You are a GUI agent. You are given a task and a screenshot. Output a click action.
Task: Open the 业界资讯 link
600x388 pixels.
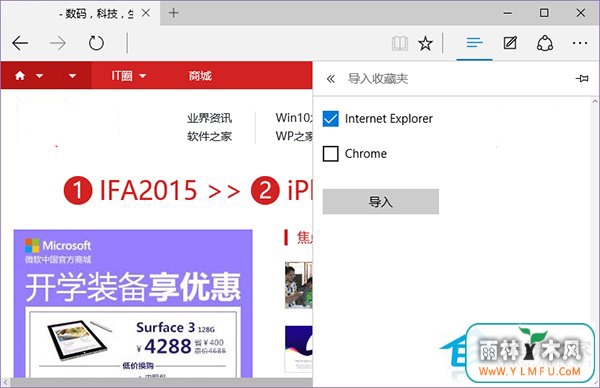click(209, 118)
